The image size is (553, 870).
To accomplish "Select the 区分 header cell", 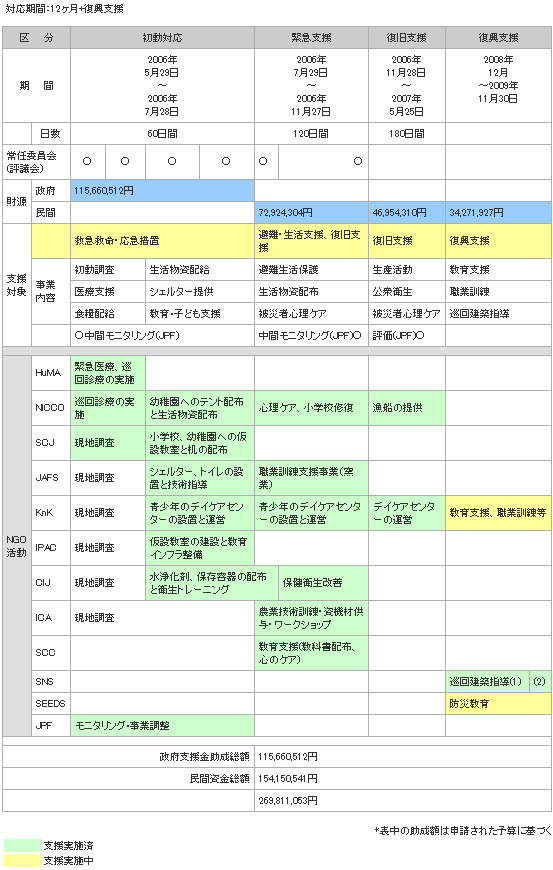I will [x=36, y=38].
